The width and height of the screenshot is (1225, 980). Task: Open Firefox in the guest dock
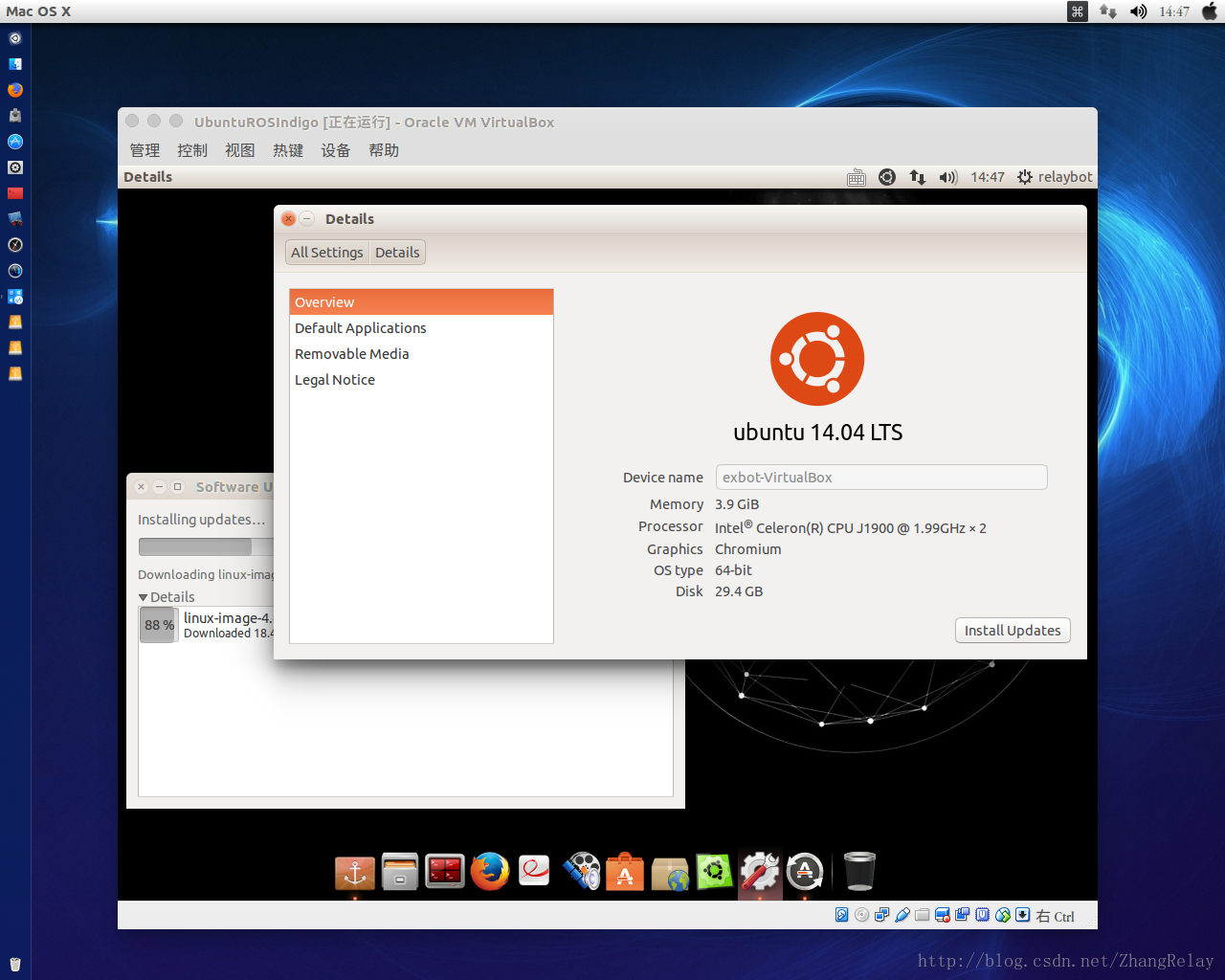(490, 871)
